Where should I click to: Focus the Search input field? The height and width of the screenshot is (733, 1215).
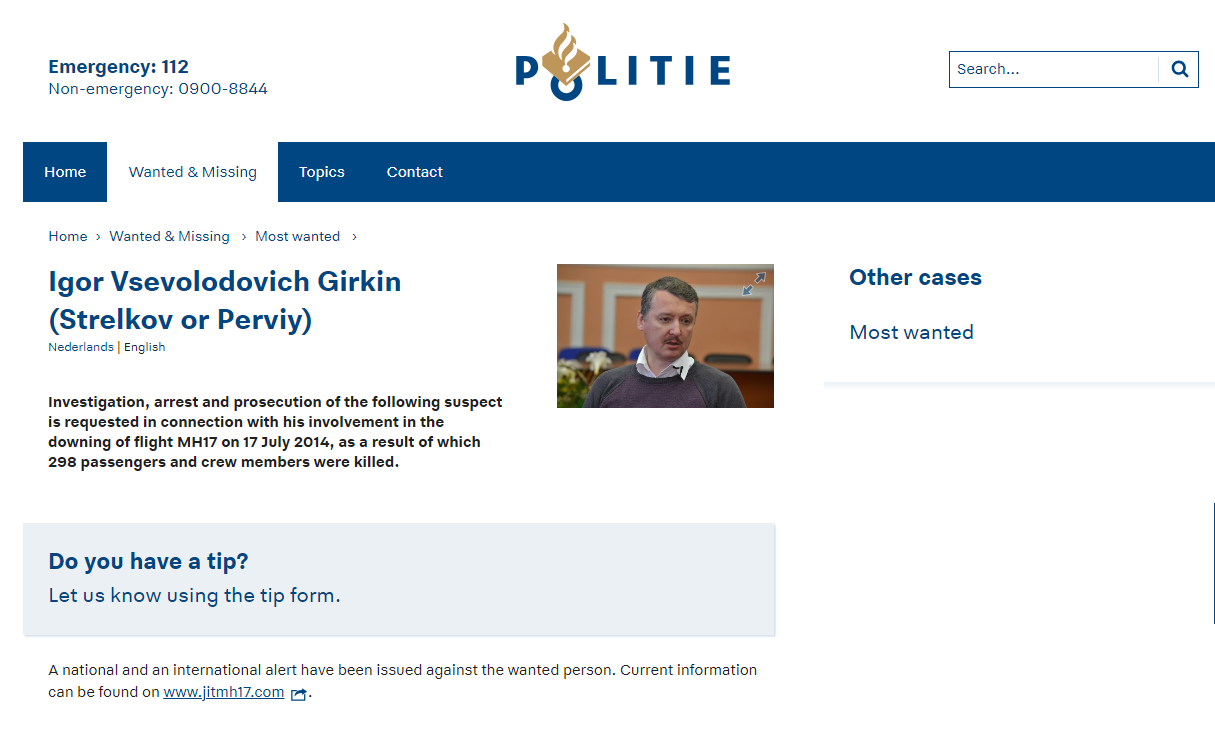tap(1053, 69)
